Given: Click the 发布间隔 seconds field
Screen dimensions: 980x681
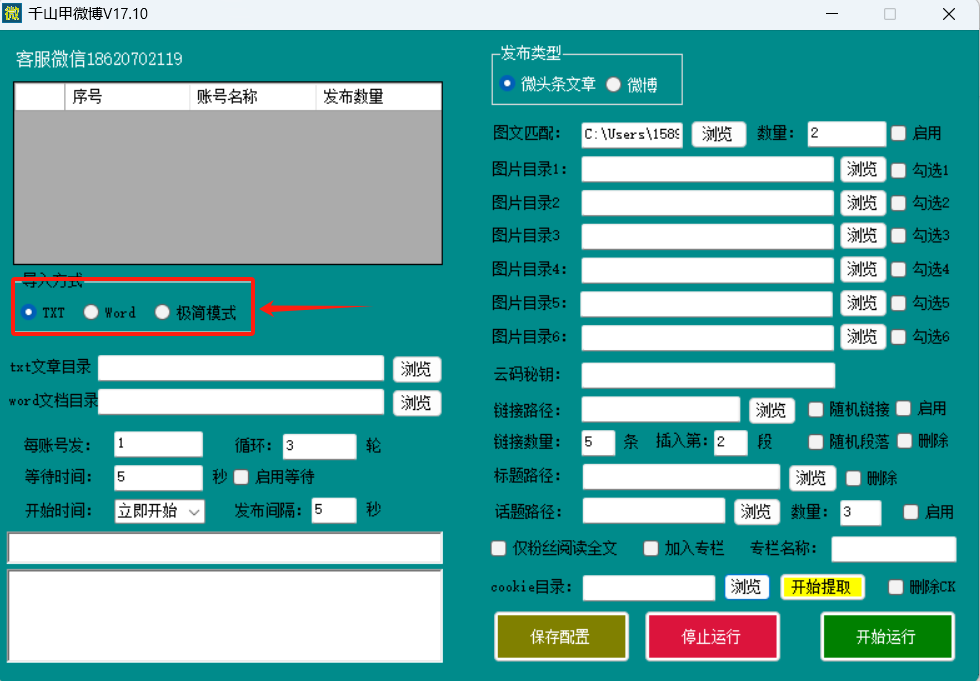Looking at the screenshot, I should click(334, 510).
